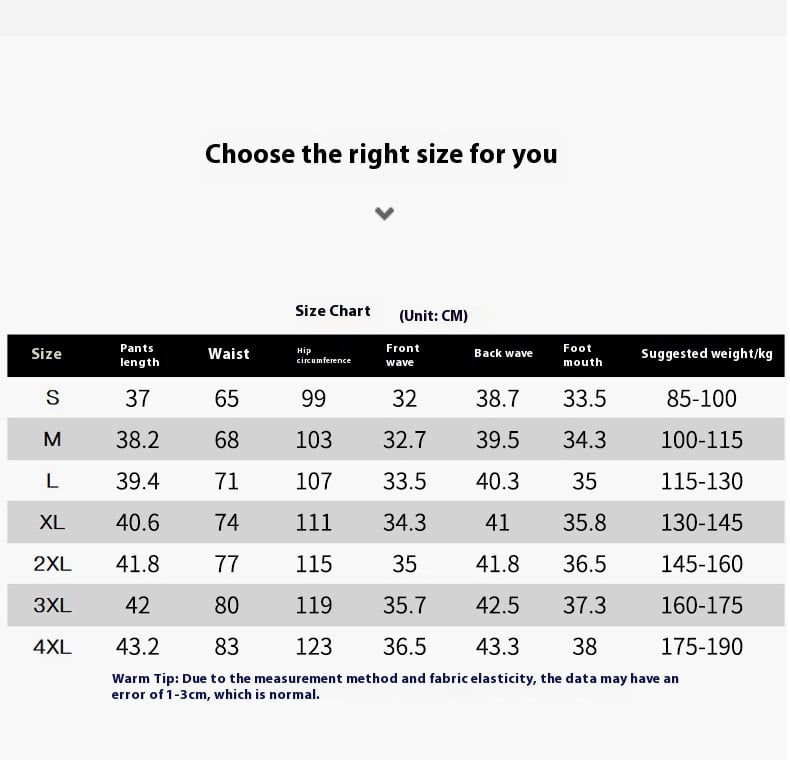Click the down chevron below the heading
Screen dimensions: 790x760
[x=384, y=214]
